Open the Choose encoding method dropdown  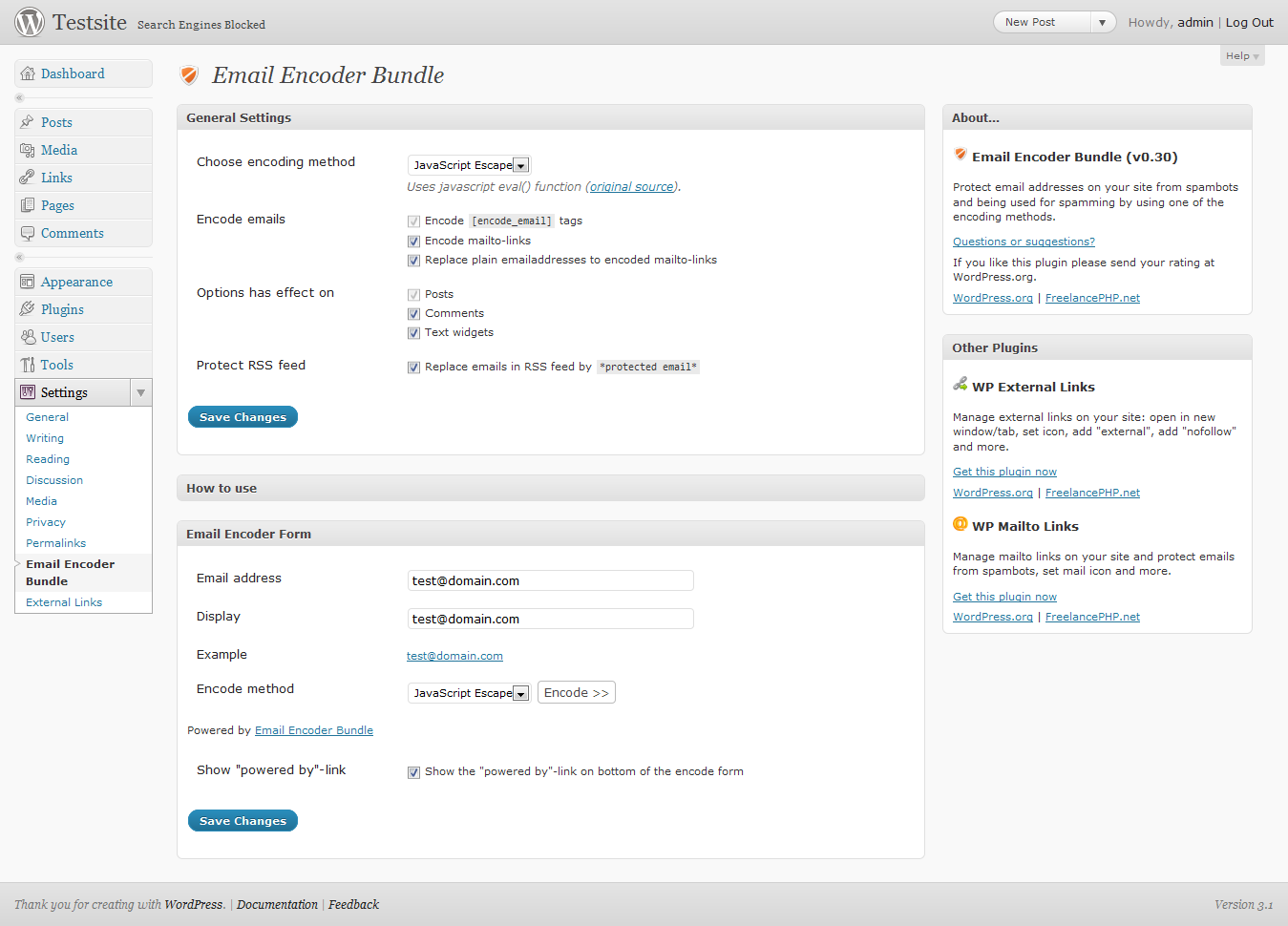point(469,165)
